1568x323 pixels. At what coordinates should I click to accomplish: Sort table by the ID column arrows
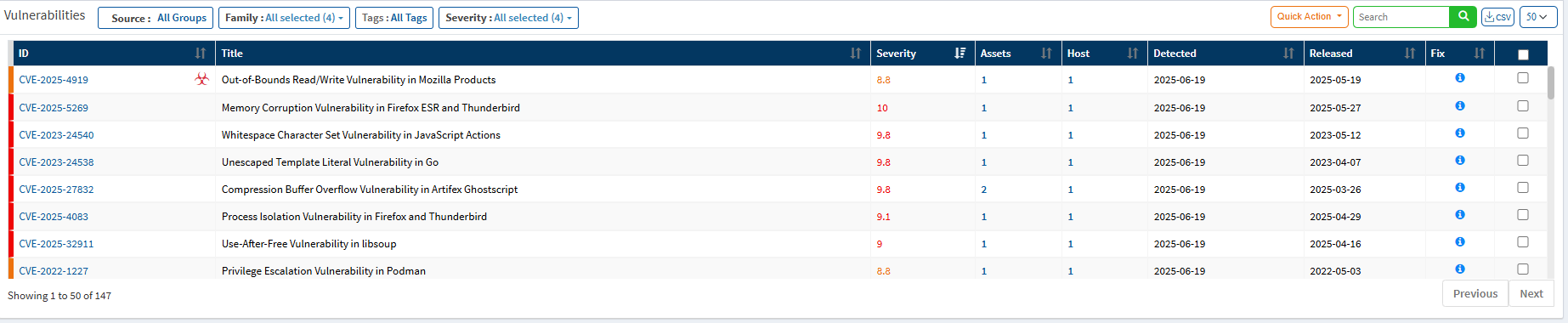point(201,53)
